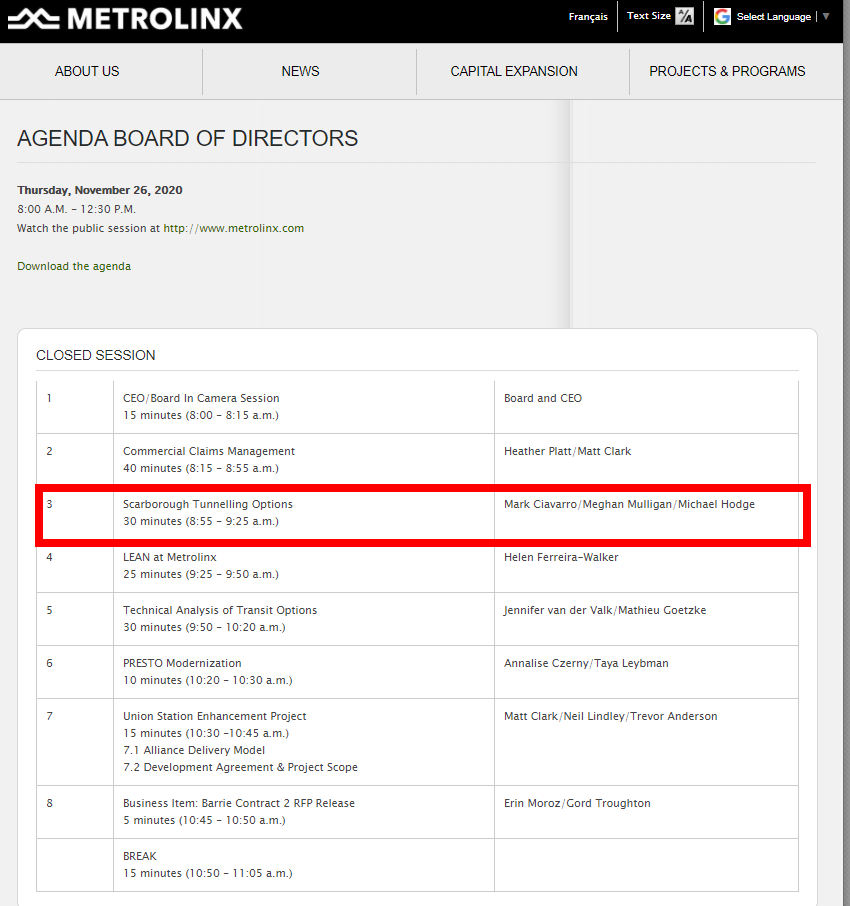Click the Text Size label
850x906 pixels.
pos(649,16)
